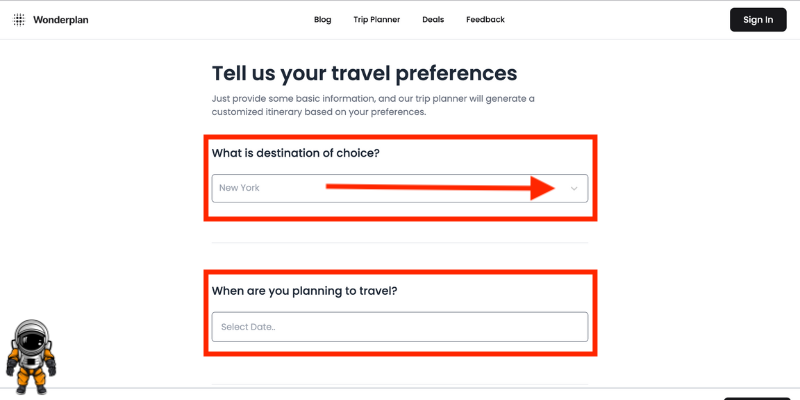Click the red arrow pointing to dropdown
The width and height of the screenshot is (800, 400).
pyautogui.click(x=440, y=187)
